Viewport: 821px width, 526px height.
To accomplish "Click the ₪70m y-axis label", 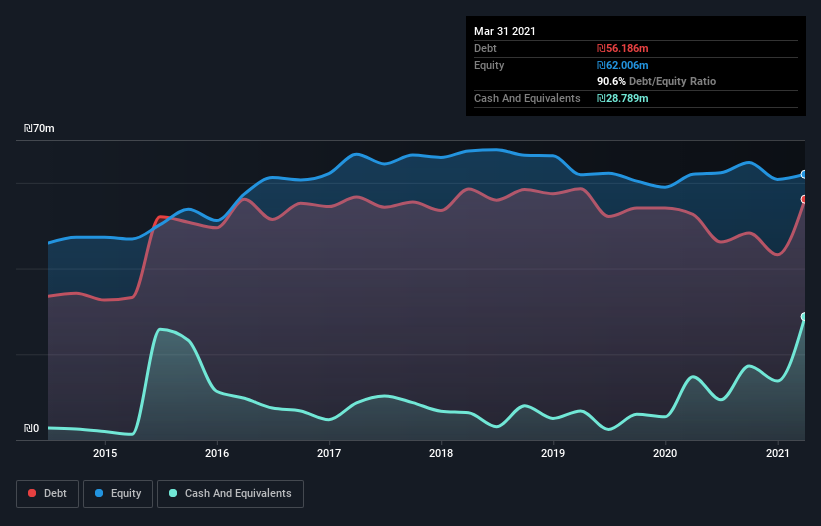I will [x=39, y=128].
